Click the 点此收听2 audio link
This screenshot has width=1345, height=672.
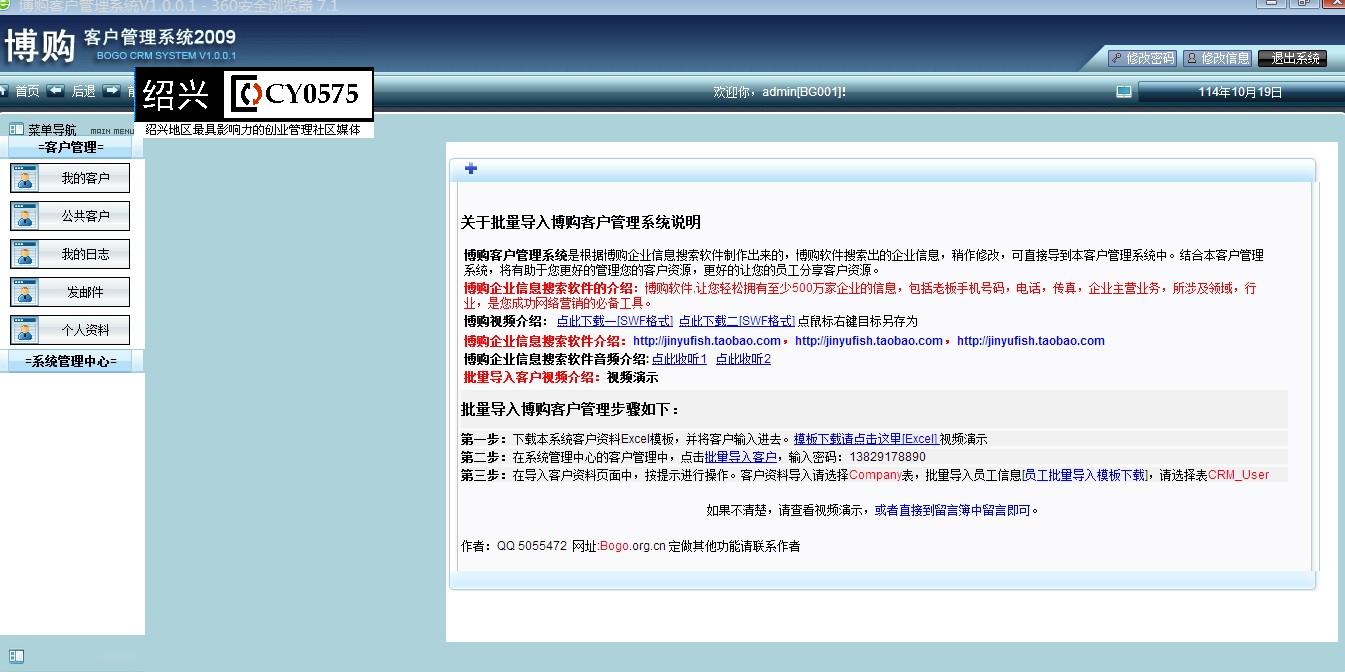[x=743, y=359]
